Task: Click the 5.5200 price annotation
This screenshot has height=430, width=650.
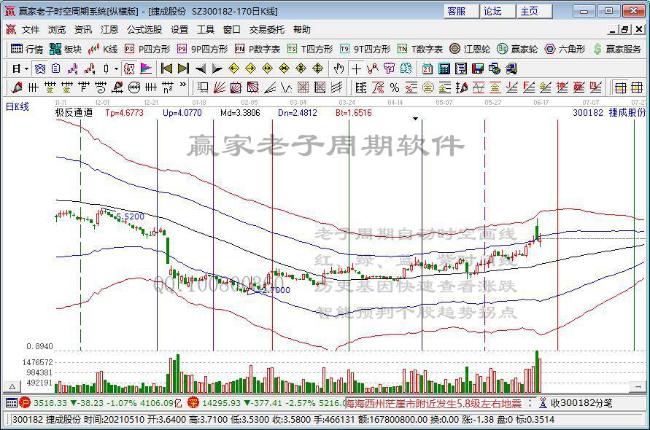Action: pos(130,216)
